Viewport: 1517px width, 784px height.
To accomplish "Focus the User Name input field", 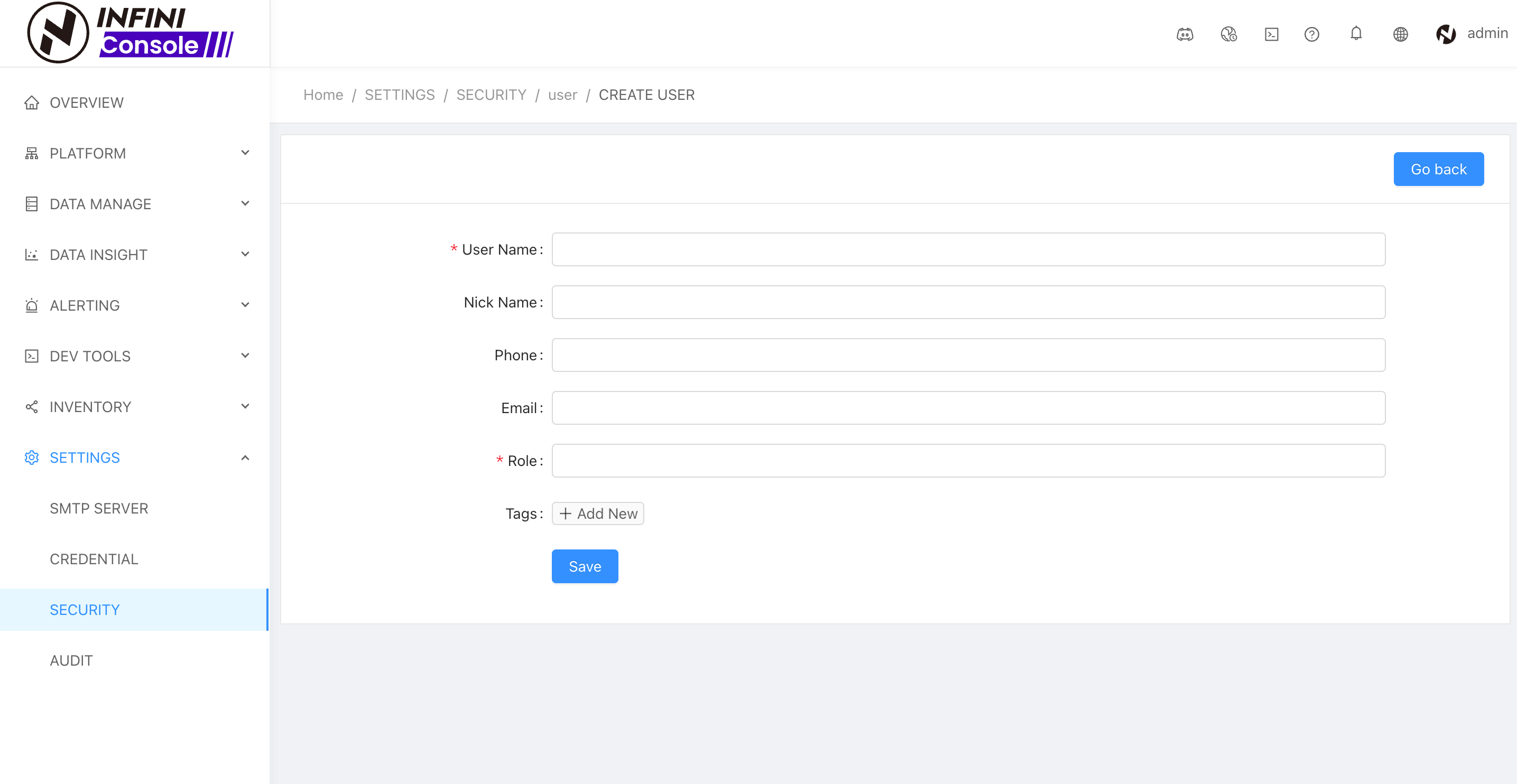I will point(968,249).
